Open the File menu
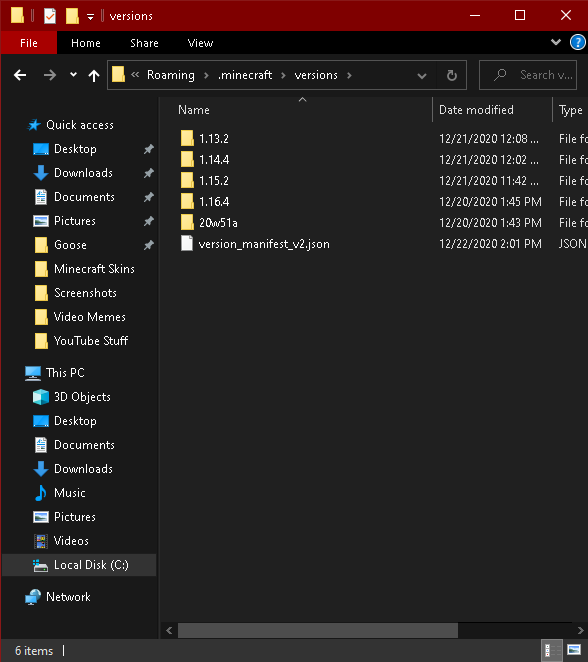Image resolution: width=588 pixels, height=662 pixels. (29, 43)
